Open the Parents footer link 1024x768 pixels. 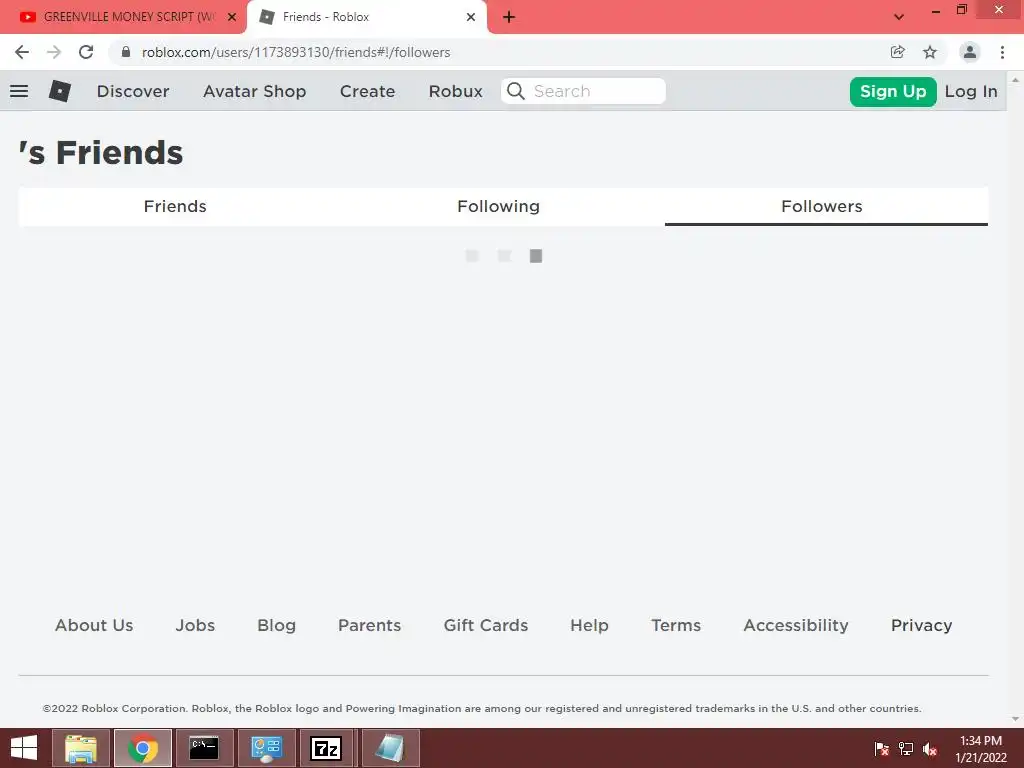point(369,625)
